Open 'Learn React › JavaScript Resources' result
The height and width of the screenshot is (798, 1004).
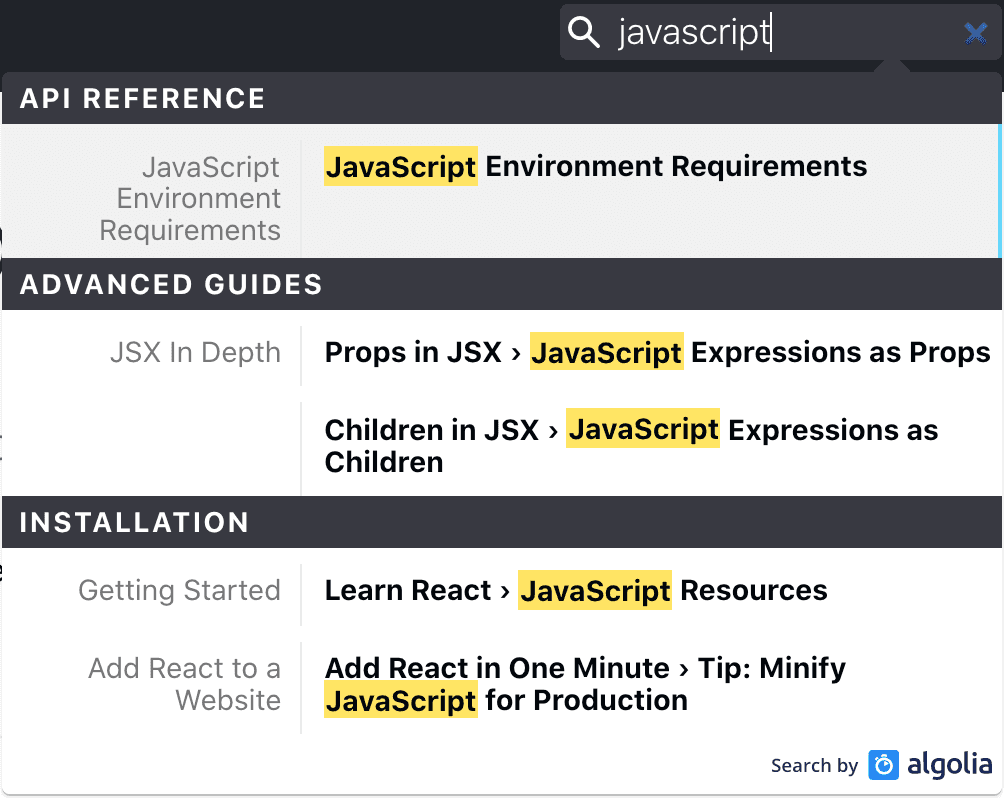click(x=576, y=590)
